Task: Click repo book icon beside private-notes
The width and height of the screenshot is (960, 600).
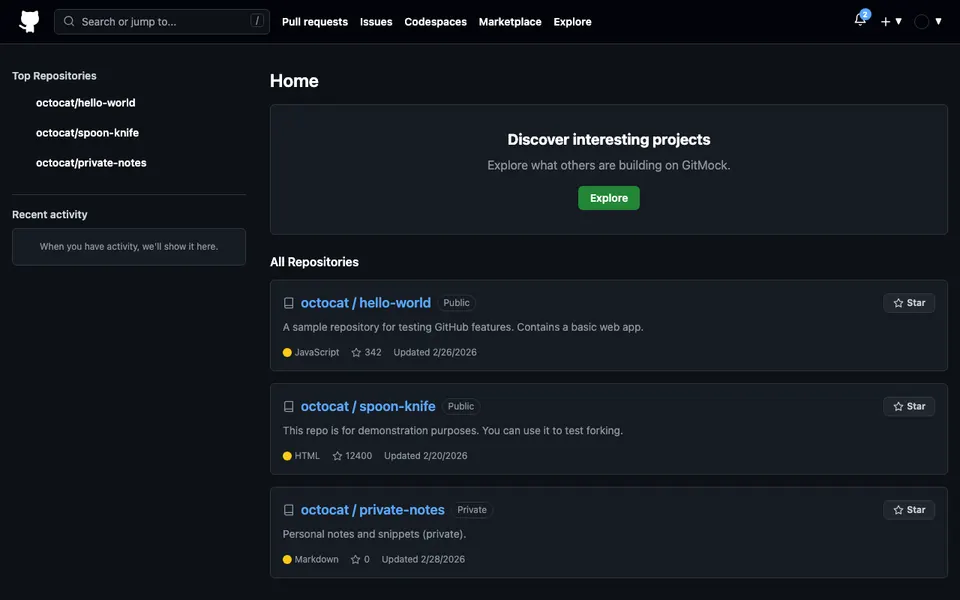Action: [x=288, y=510]
